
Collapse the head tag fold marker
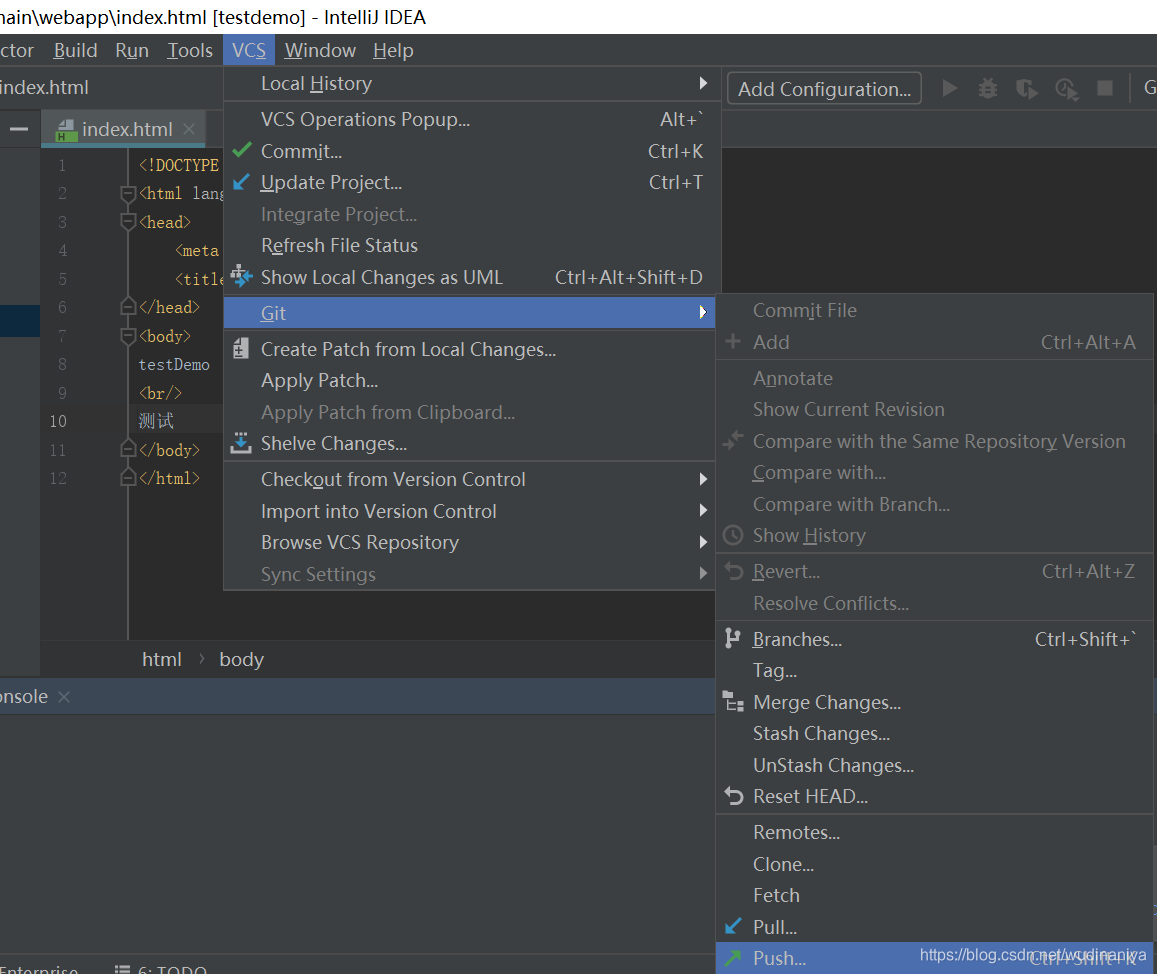[x=128, y=221]
